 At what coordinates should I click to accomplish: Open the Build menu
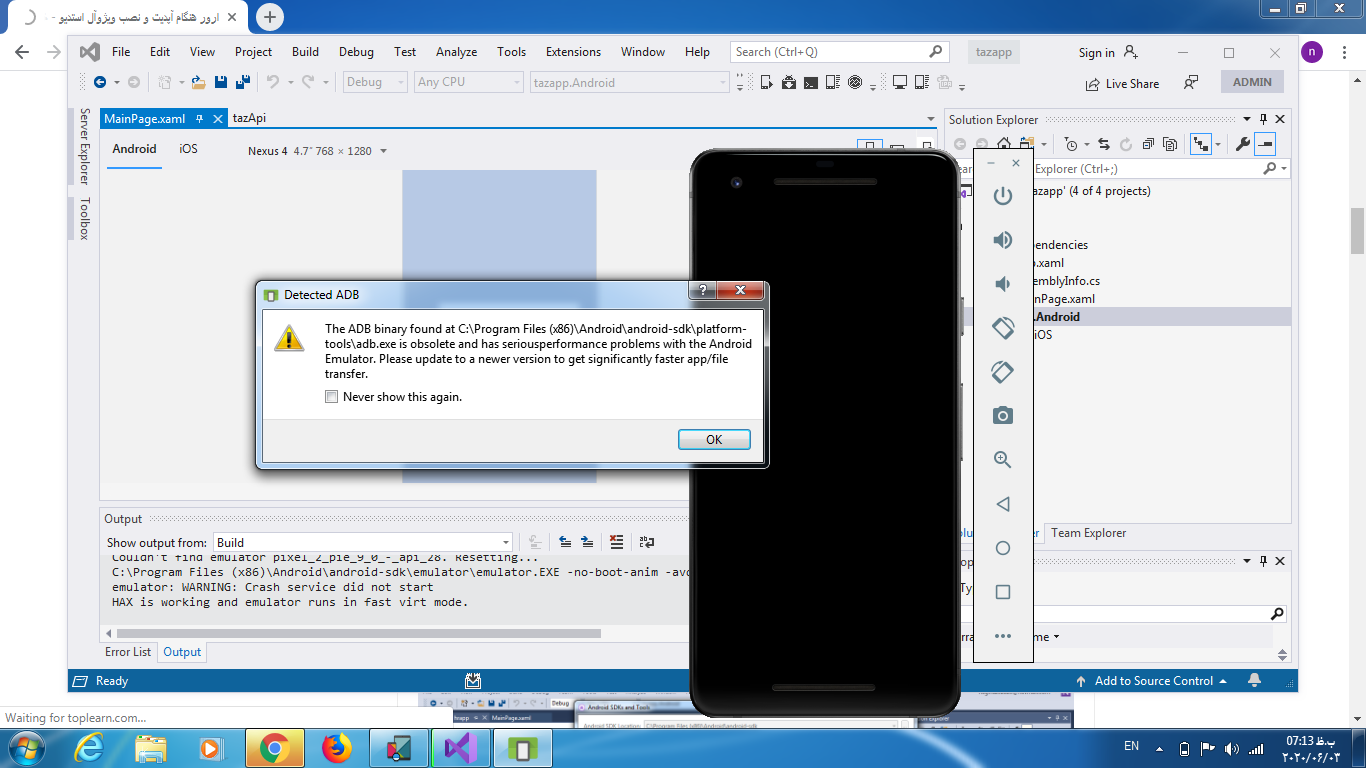(x=305, y=52)
